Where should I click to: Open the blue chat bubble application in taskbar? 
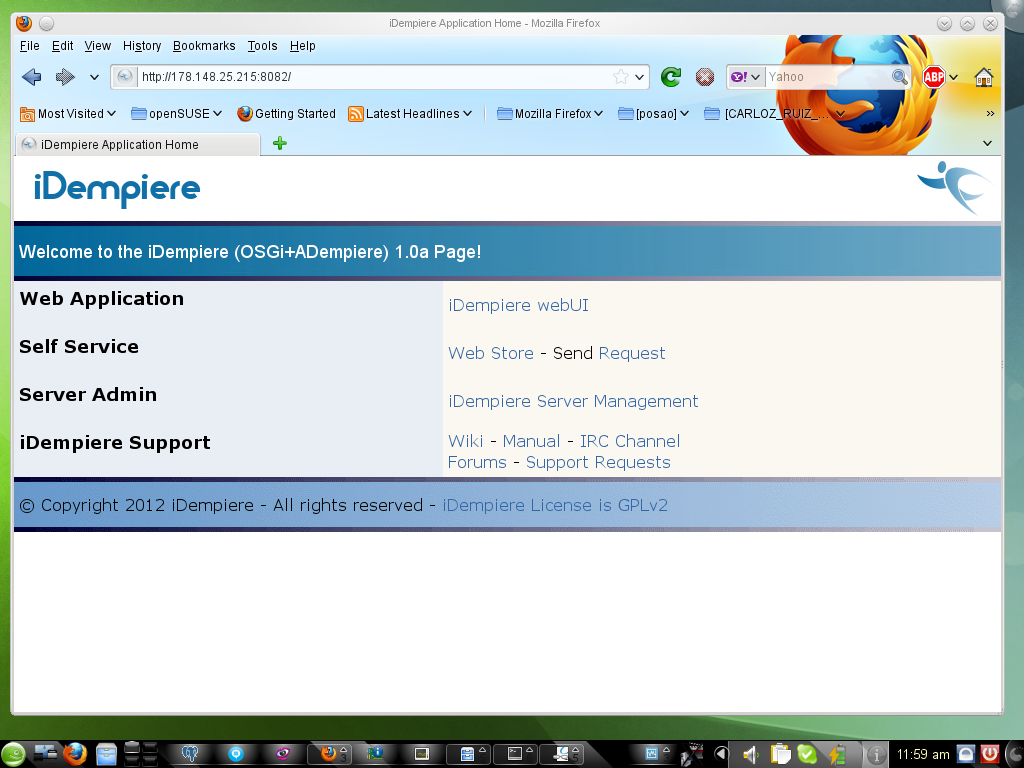(x=236, y=754)
